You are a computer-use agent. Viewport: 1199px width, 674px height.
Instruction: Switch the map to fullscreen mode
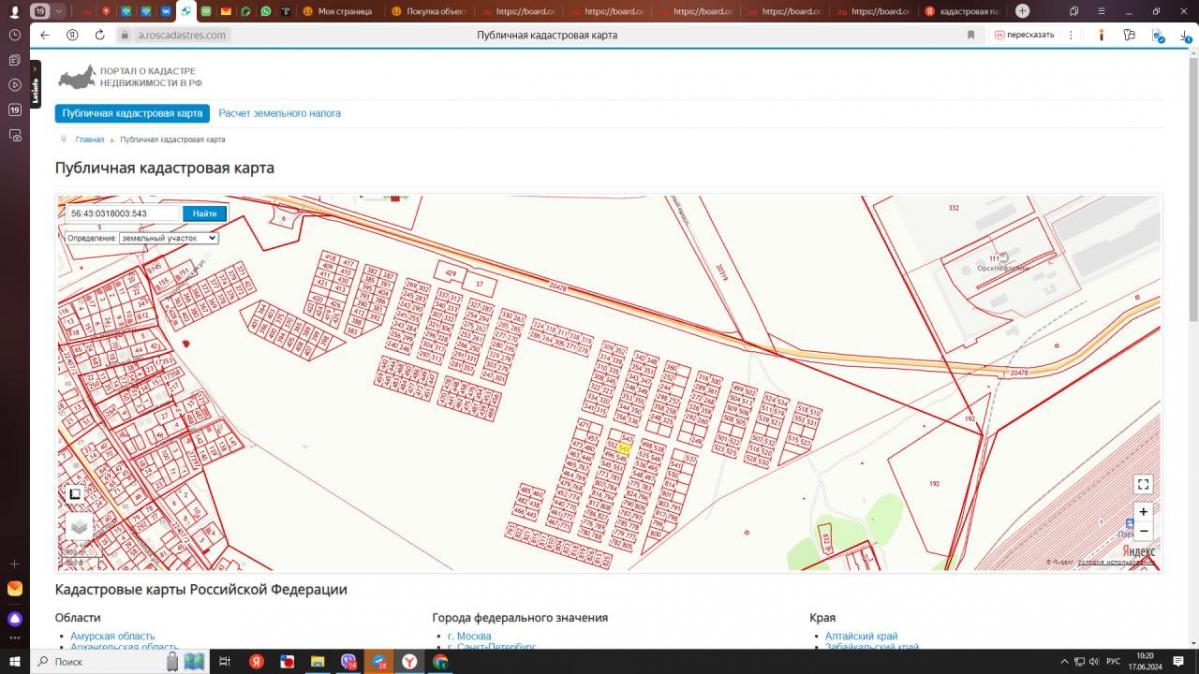point(1143,485)
